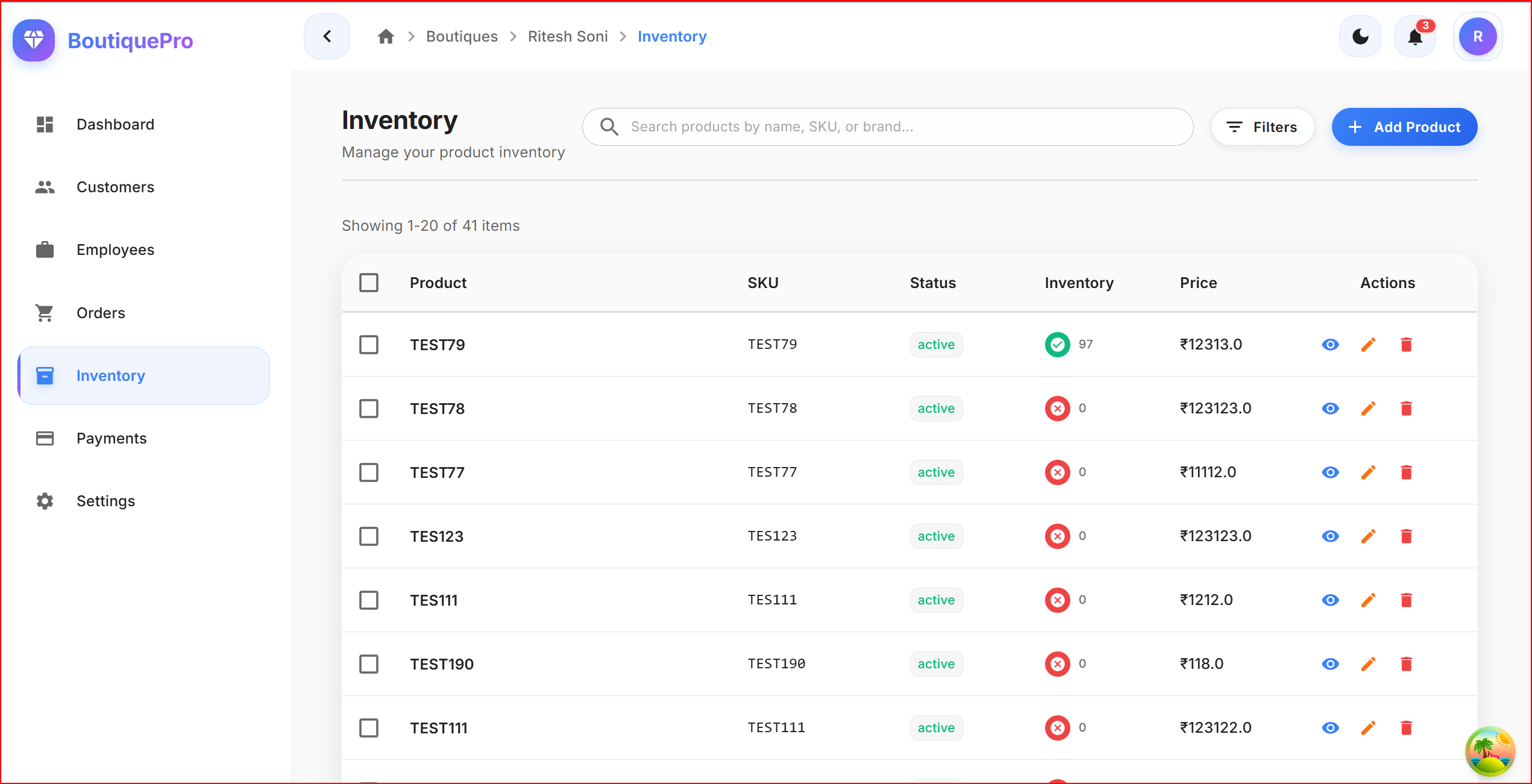Click the Orders cart icon in sidebar
The height and width of the screenshot is (784, 1532).
coord(44,313)
